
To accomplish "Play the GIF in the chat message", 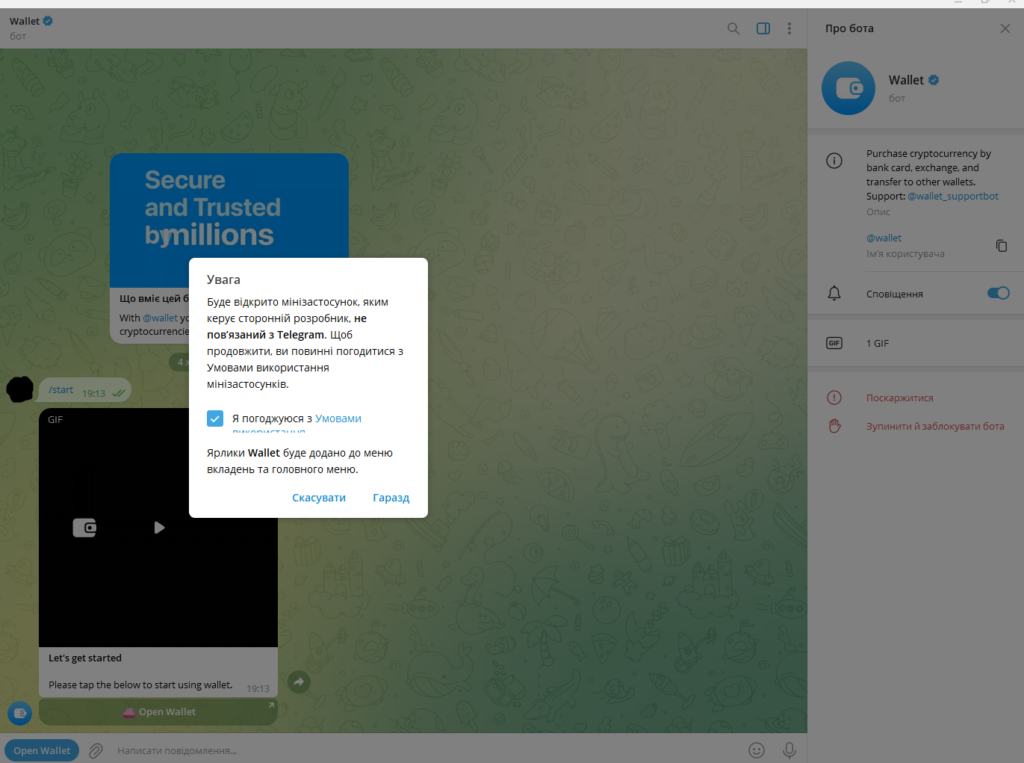I will pyautogui.click(x=158, y=528).
